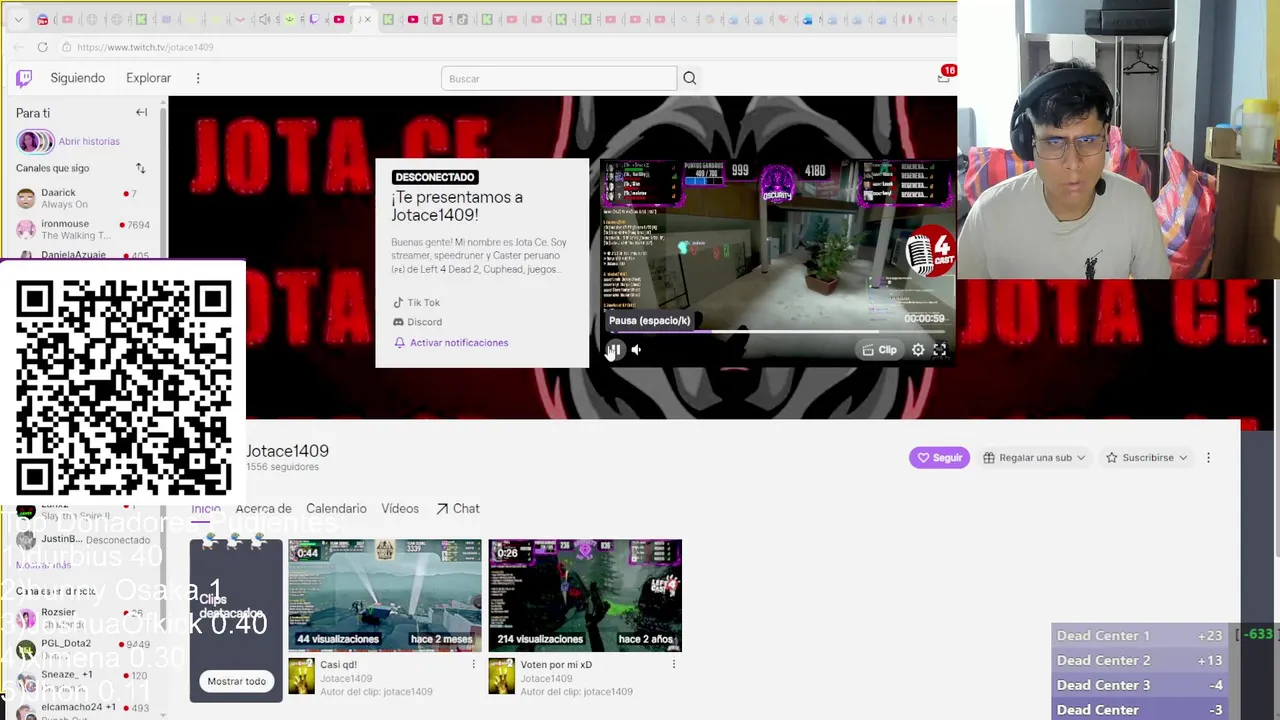Play the Casi qd! clip thumbnail
This screenshot has height=720, width=1280.
coord(385,595)
